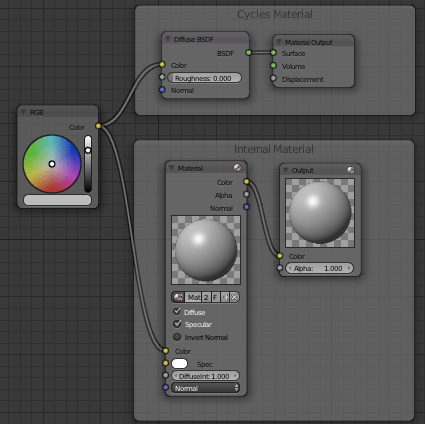
Task: Click the Material node sphere preview thumbnail
Action: coord(206,250)
